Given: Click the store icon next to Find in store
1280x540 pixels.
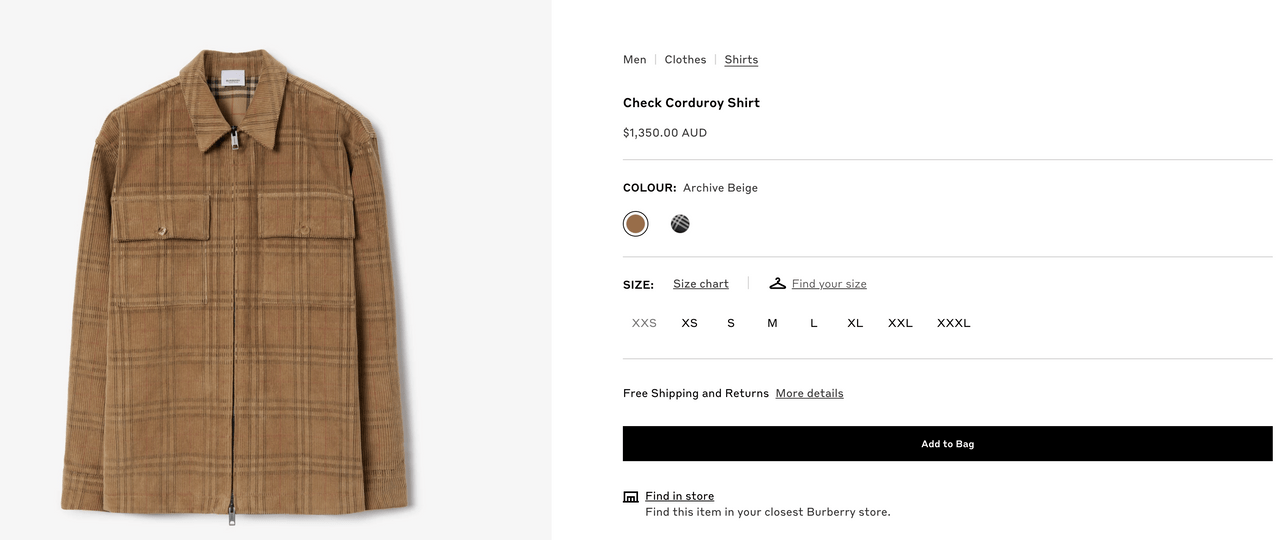Looking at the screenshot, I should point(630,497).
